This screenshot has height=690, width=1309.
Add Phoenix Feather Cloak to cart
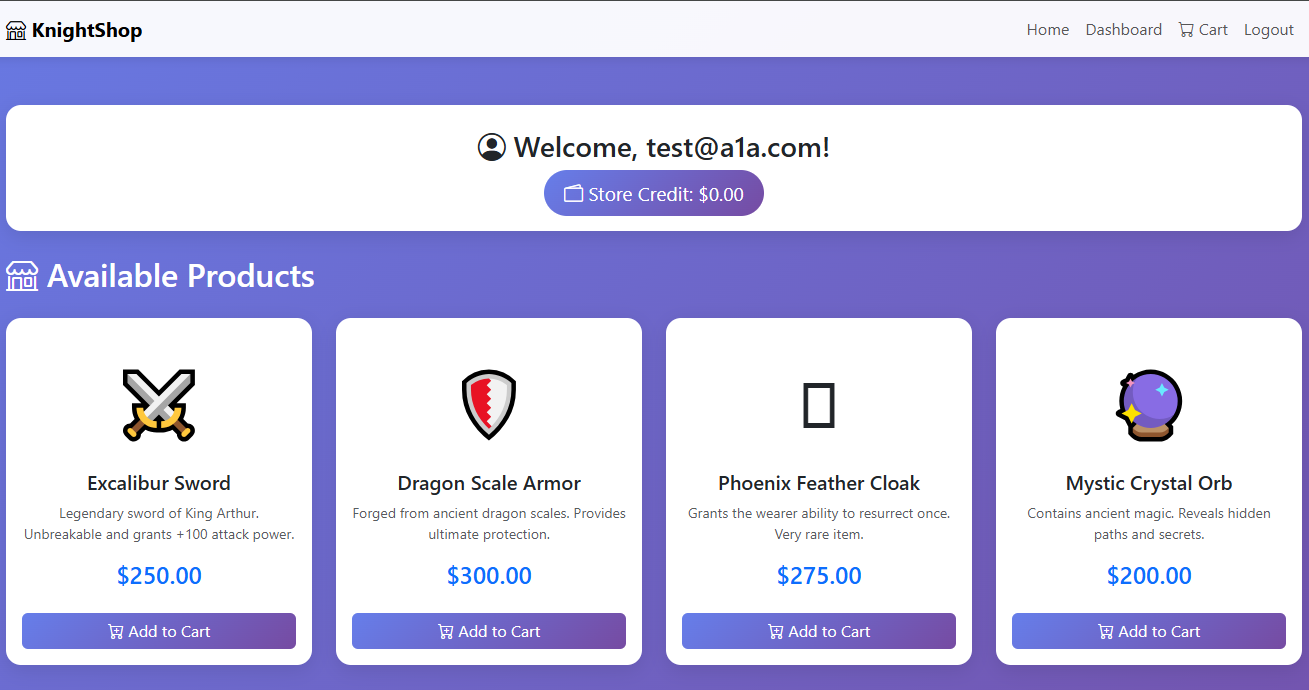pos(819,631)
